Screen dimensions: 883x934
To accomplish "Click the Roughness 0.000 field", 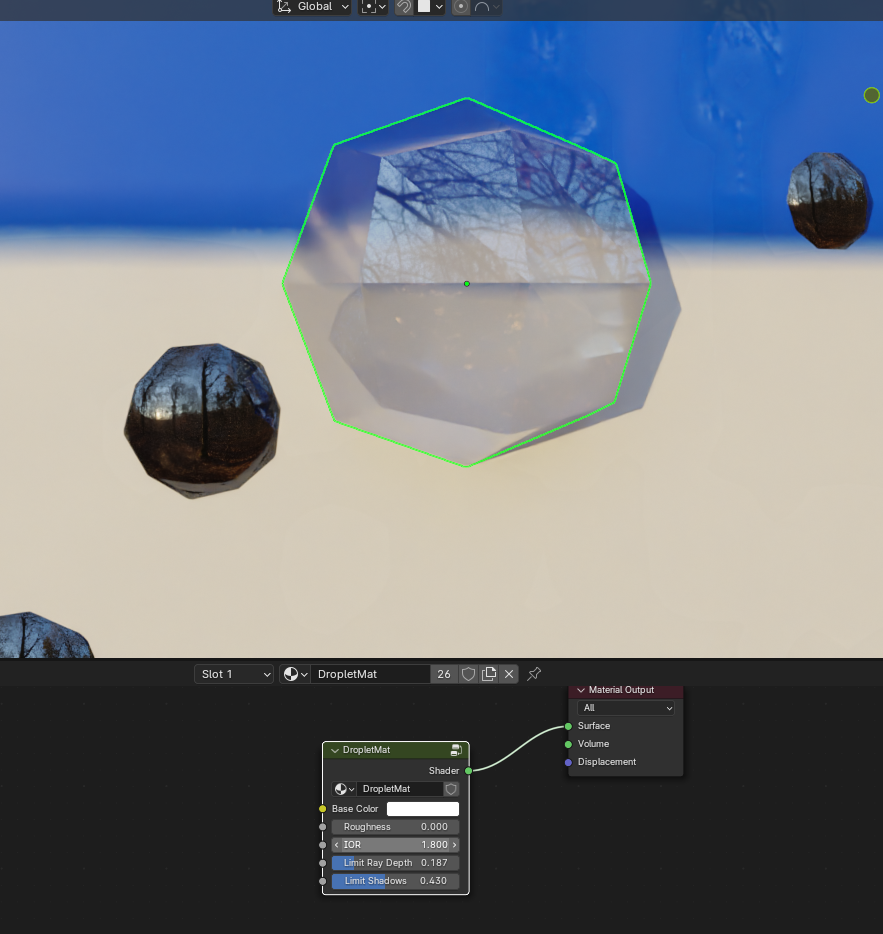I will coord(396,827).
